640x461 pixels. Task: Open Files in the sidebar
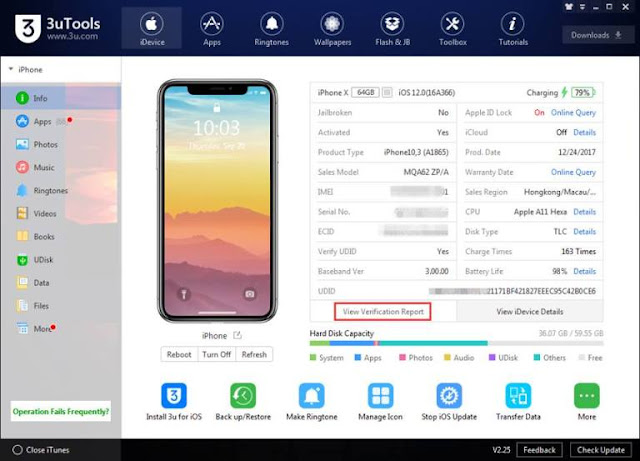pyautogui.click(x=61, y=305)
